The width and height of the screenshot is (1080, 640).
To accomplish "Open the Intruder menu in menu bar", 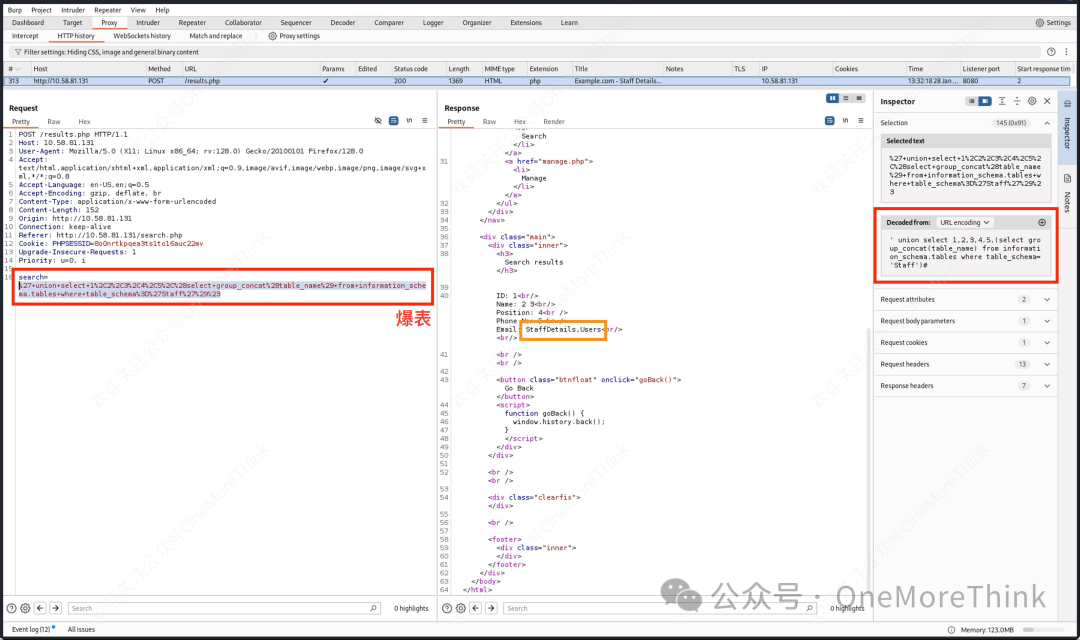I will tap(73, 10).
